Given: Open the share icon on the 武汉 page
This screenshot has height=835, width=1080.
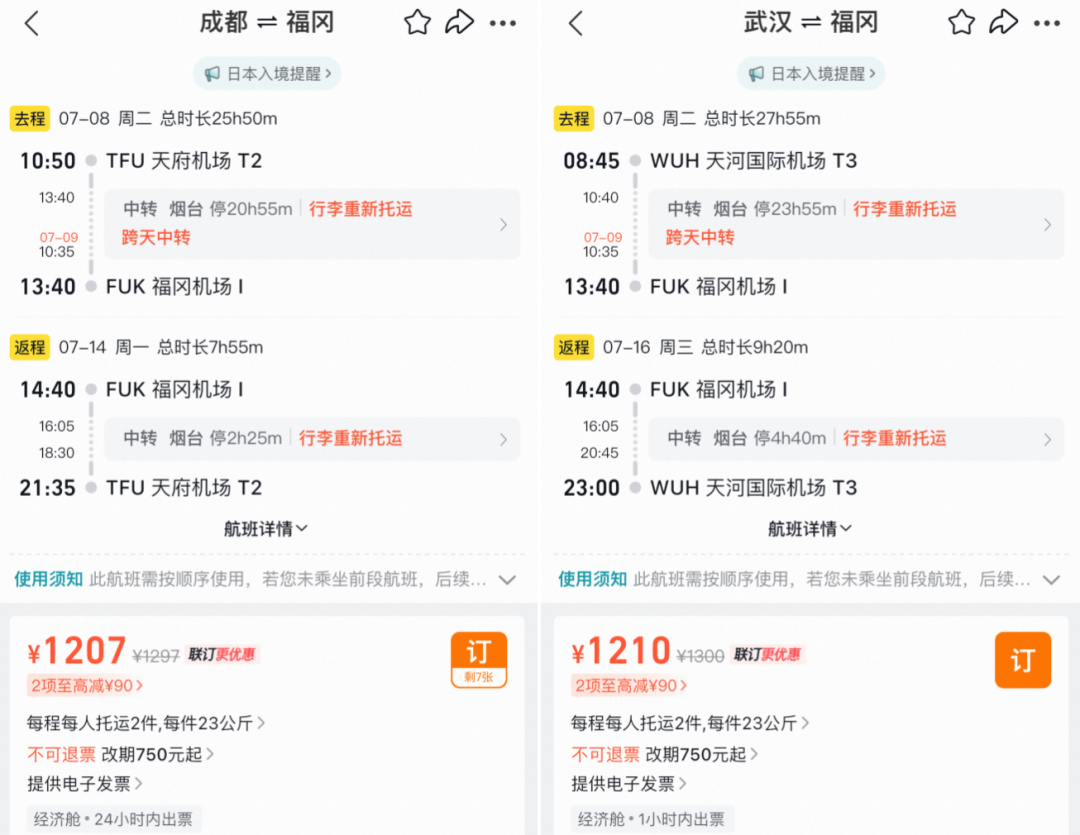Looking at the screenshot, I should (x=1004, y=22).
